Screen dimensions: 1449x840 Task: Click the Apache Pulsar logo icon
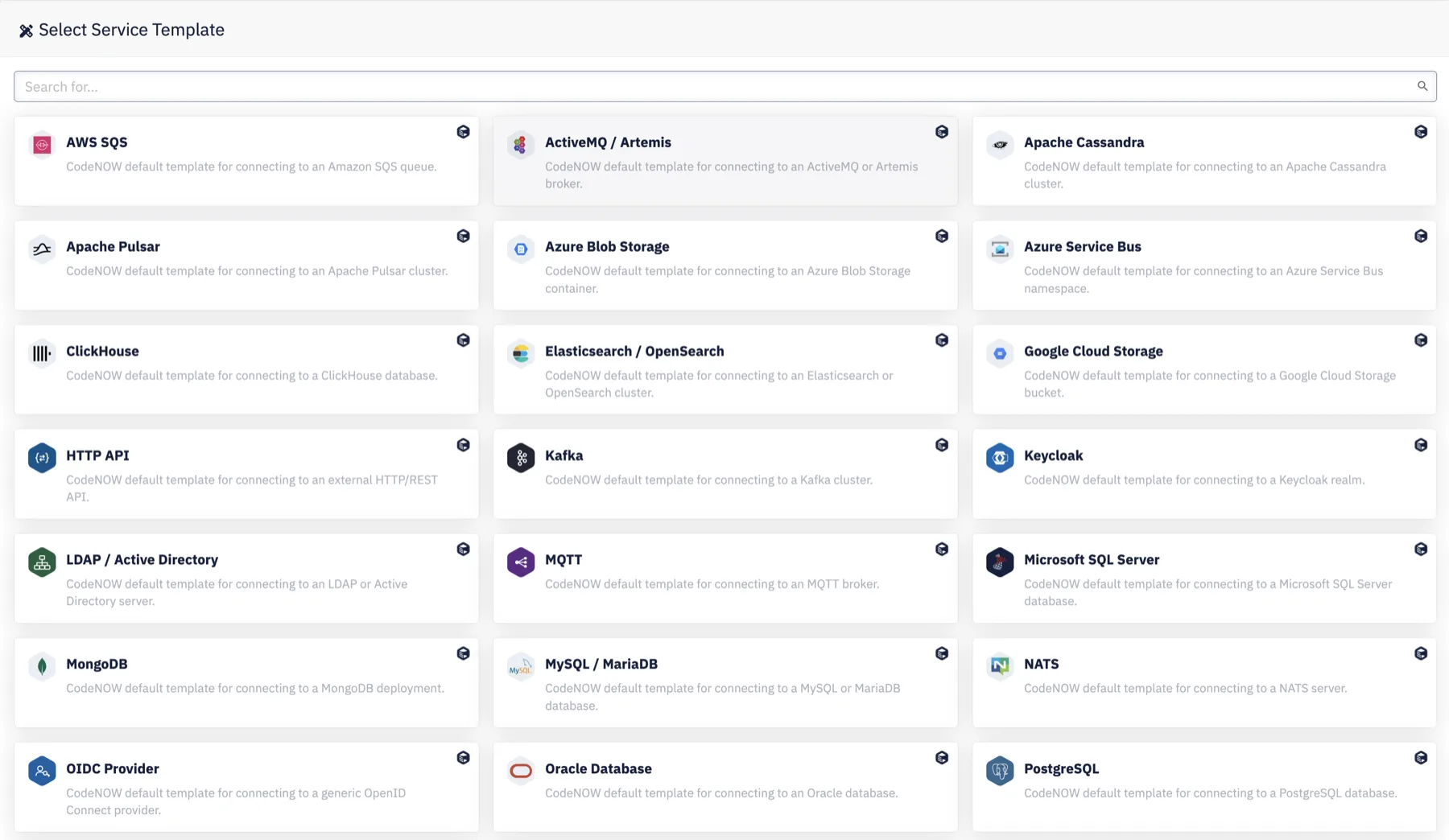[42, 249]
